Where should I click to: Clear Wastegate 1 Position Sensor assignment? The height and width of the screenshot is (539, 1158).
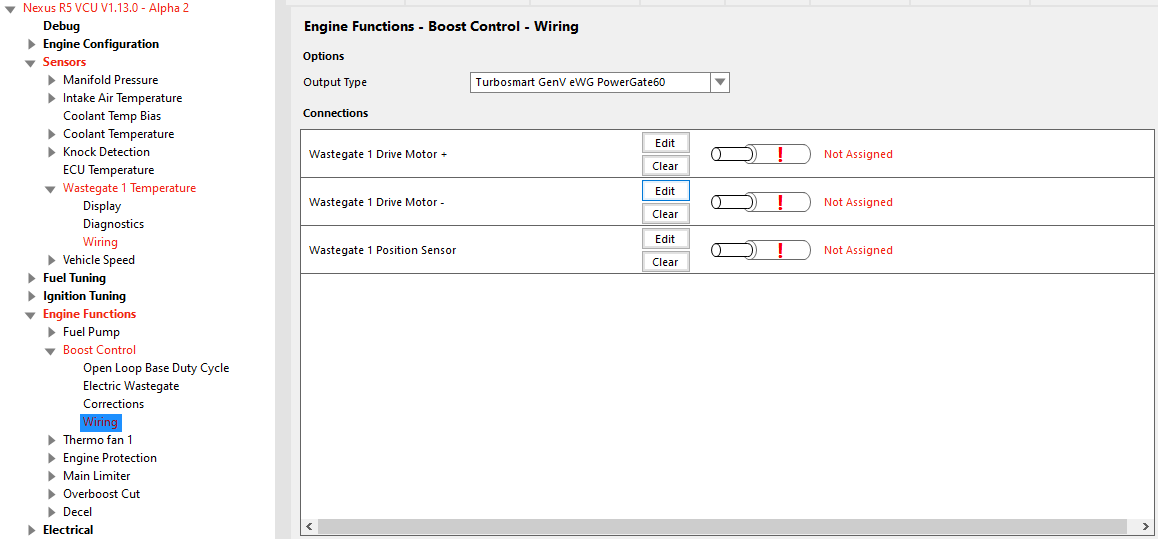pyautogui.click(x=665, y=261)
